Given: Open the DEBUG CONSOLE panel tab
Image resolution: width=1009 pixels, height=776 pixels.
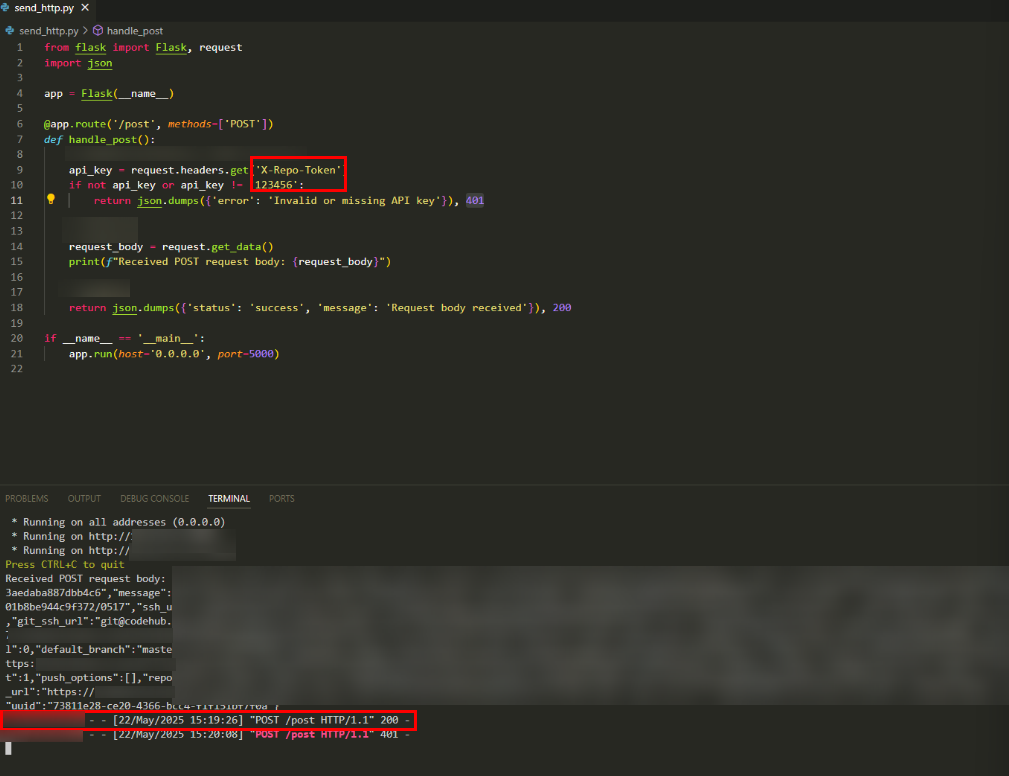Looking at the screenshot, I should click(x=154, y=499).
